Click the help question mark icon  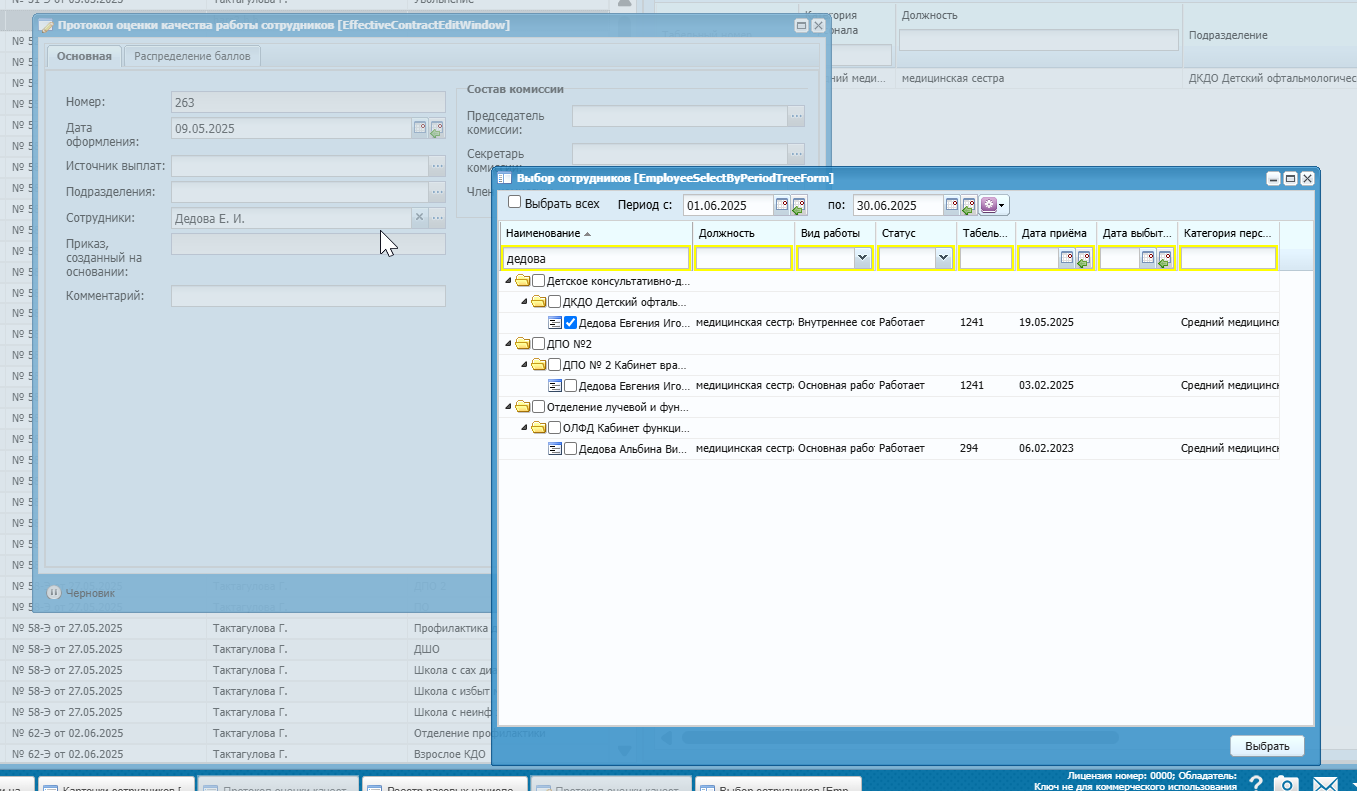coord(1256,783)
